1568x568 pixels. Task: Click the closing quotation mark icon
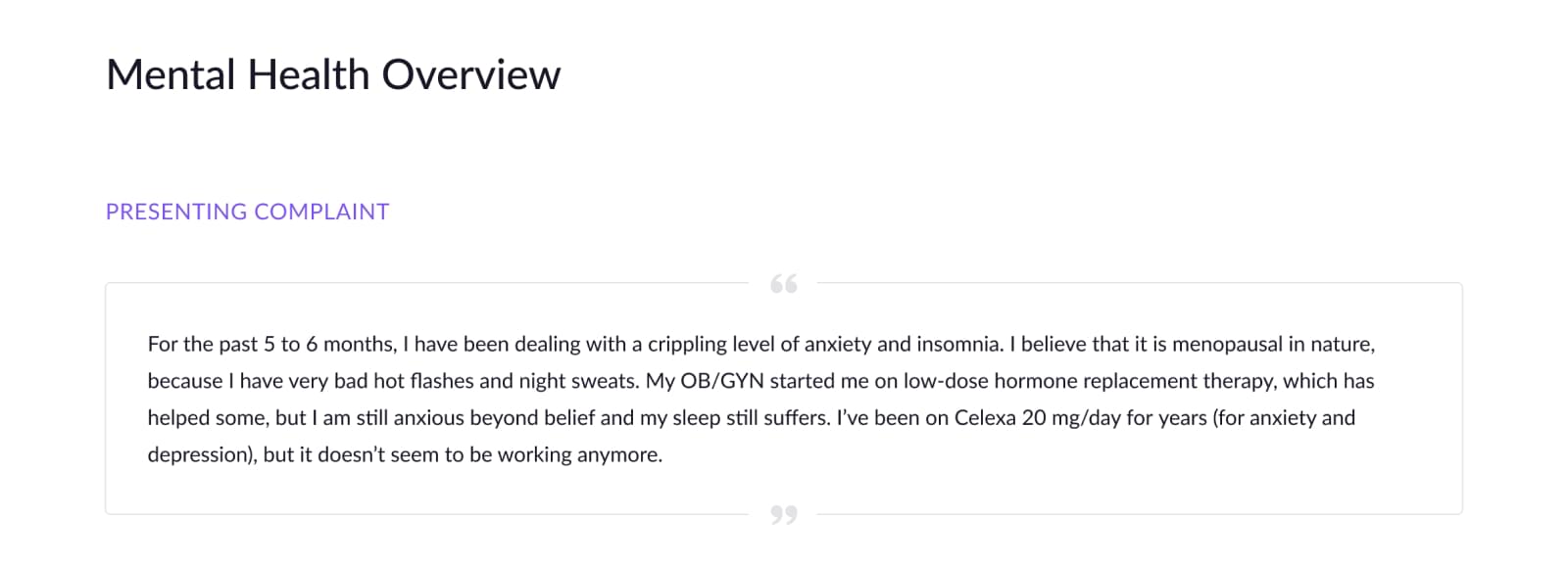(x=784, y=514)
